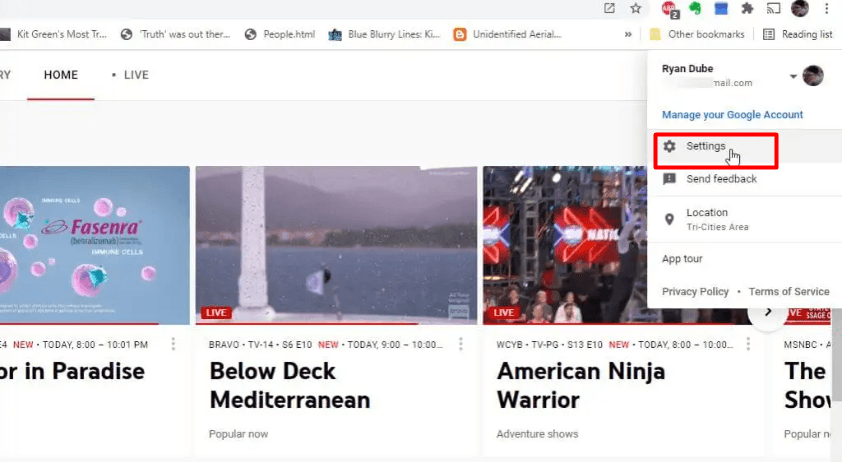Open the Other bookmarks folder
This screenshot has width=843, height=462.
[697, 34]
